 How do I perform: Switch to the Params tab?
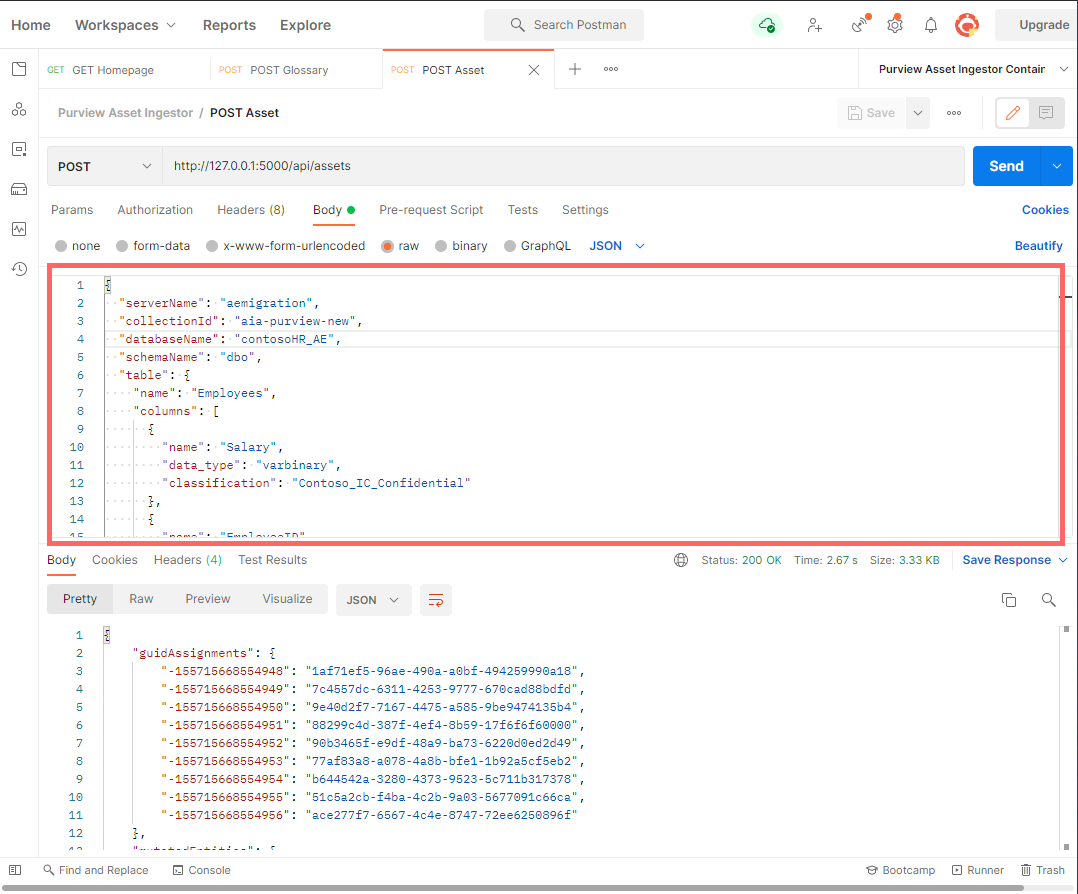point(72,210)
